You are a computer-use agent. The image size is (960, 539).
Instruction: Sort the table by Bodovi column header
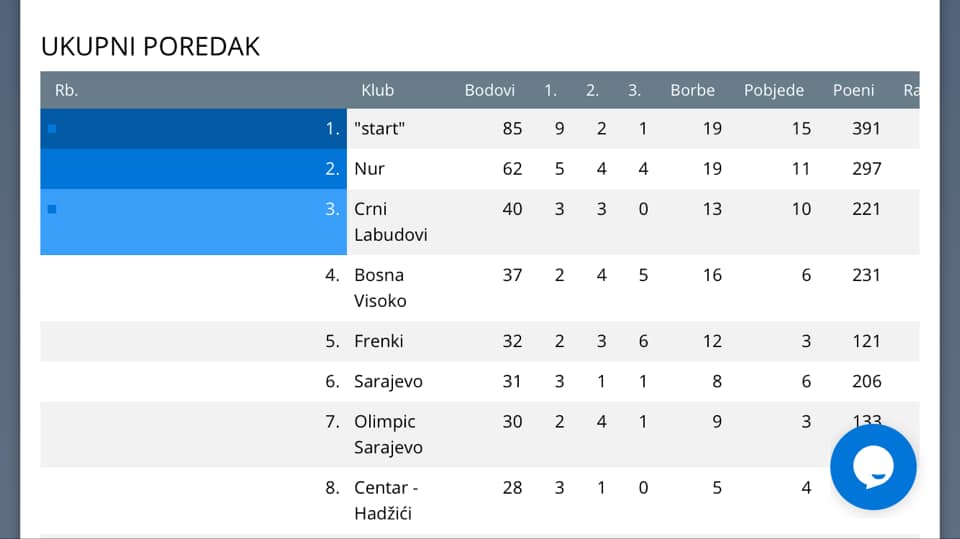[x=489, y=90]
